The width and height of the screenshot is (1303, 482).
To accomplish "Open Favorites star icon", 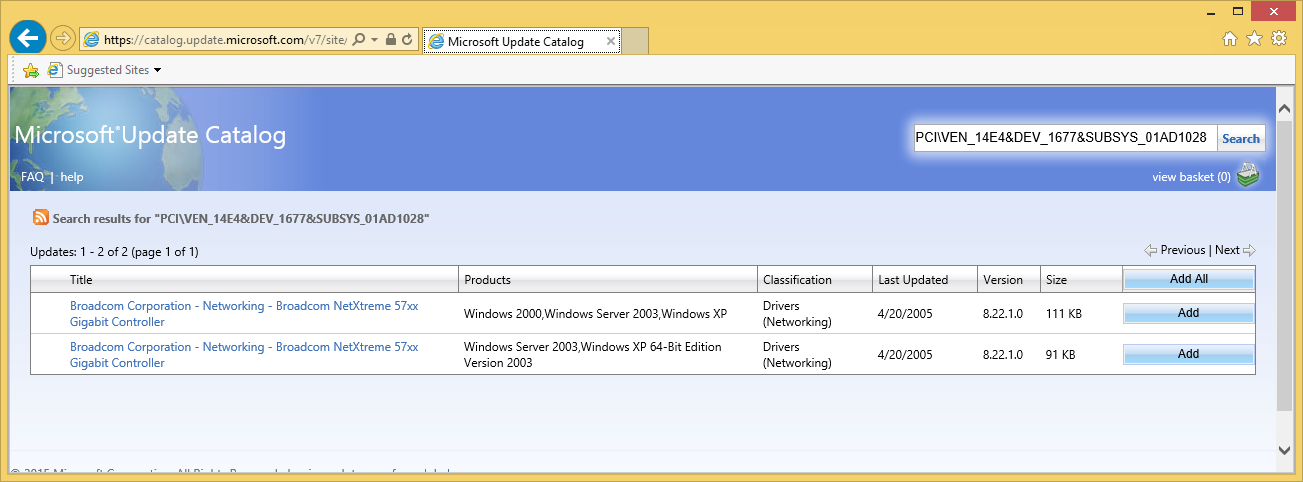I will pyautogui.click(x=1254, y=39).
